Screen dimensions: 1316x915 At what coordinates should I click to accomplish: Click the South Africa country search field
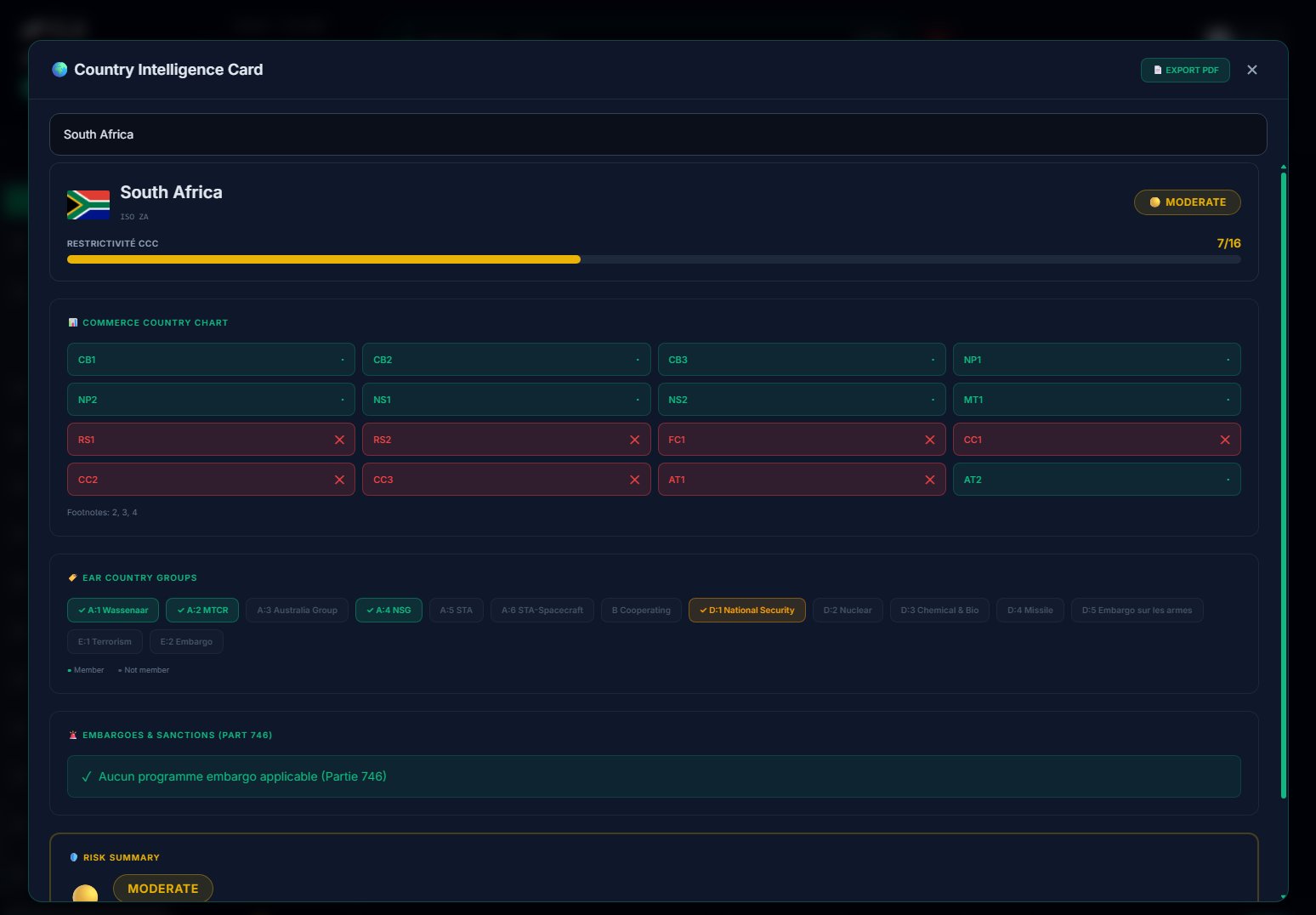click(658, 134)
